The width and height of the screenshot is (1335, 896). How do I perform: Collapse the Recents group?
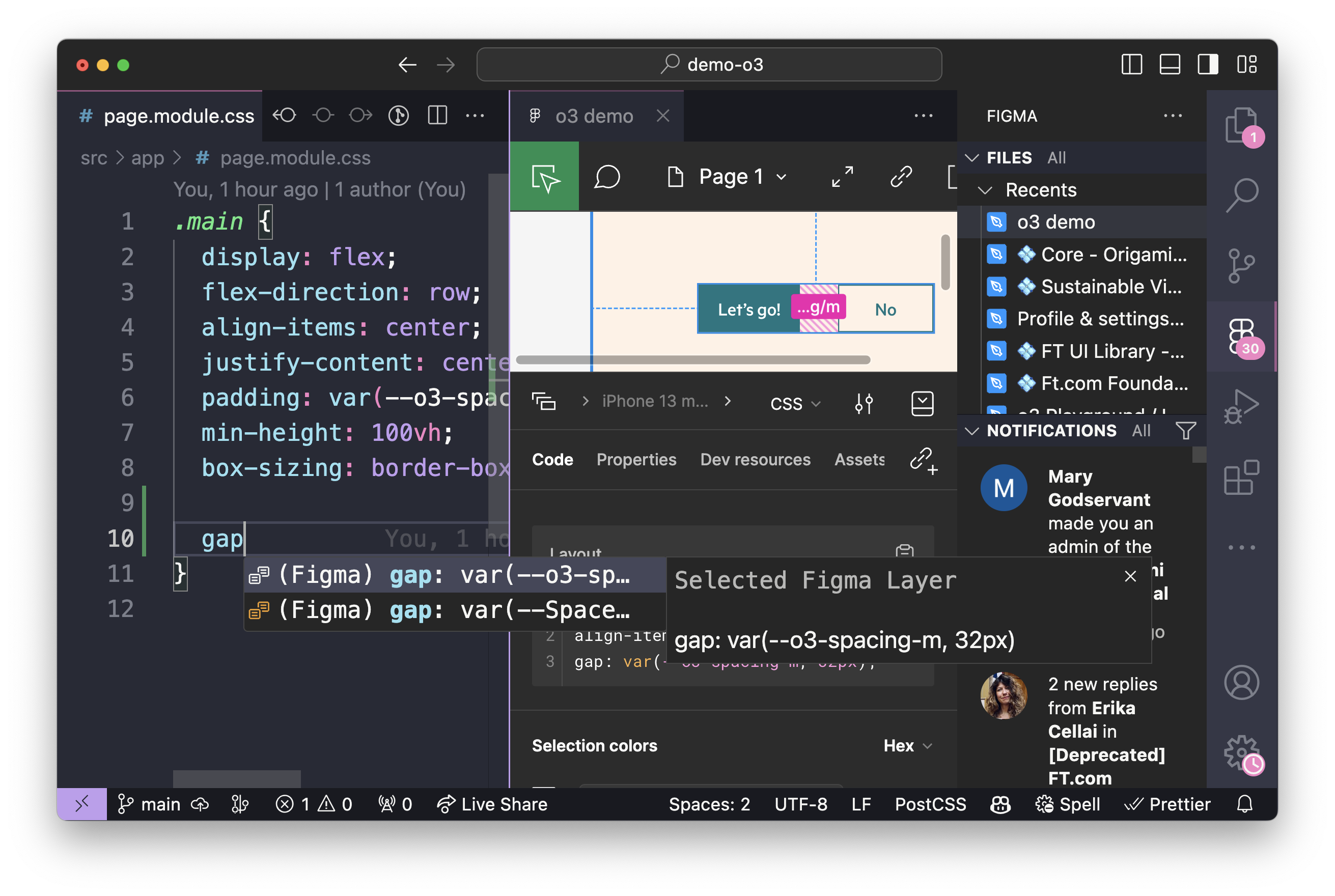(x=985, y=190)
